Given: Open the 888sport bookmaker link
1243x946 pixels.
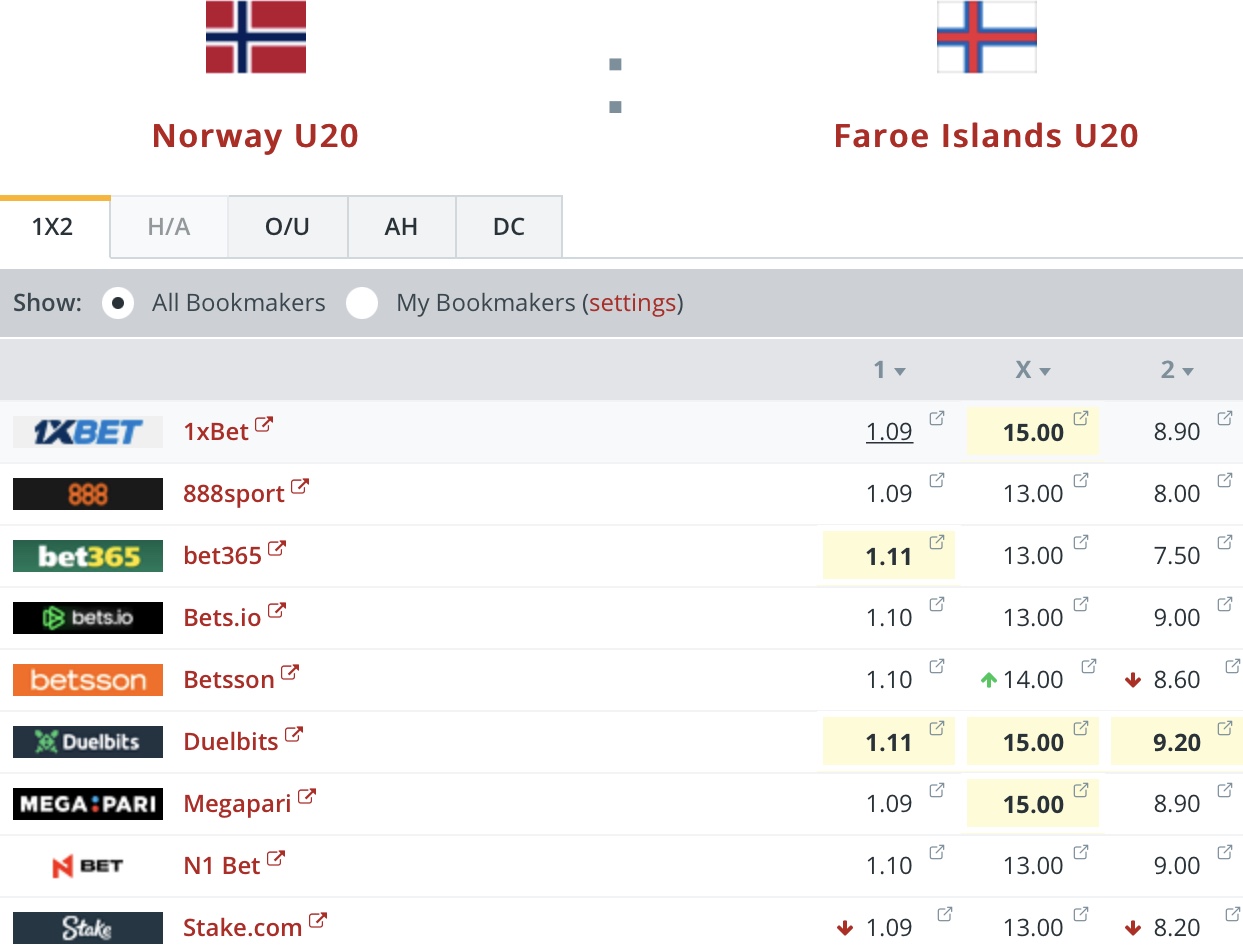Looking at the screenshot, I should coord(234,494).
